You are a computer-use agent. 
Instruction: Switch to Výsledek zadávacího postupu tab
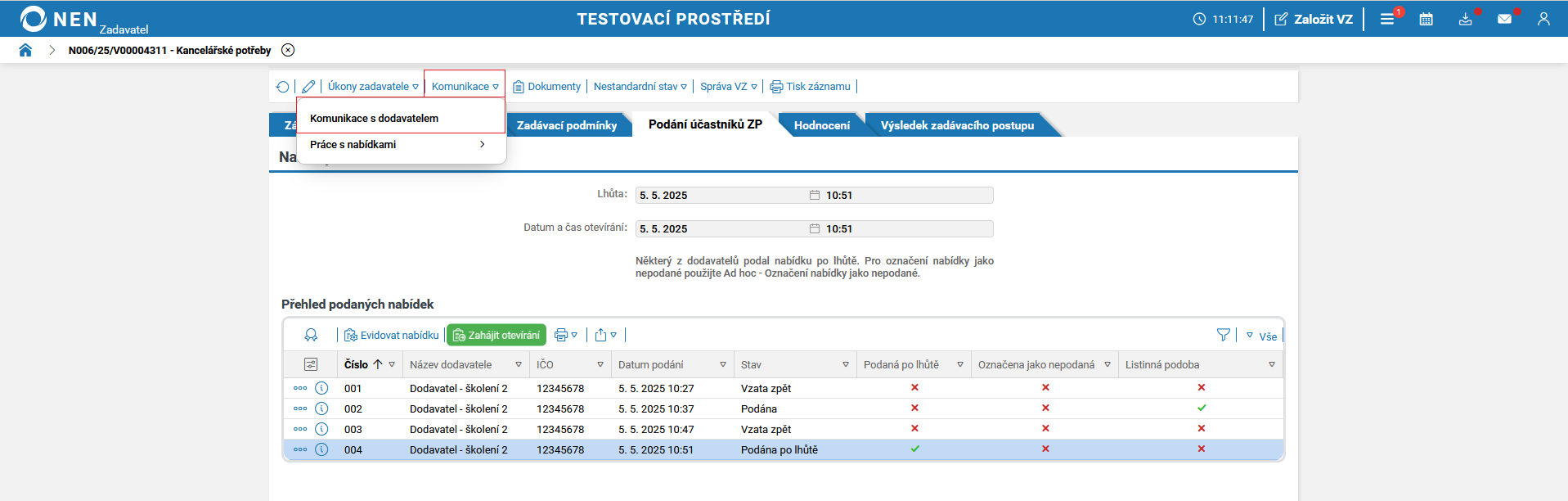pos(957,125)
